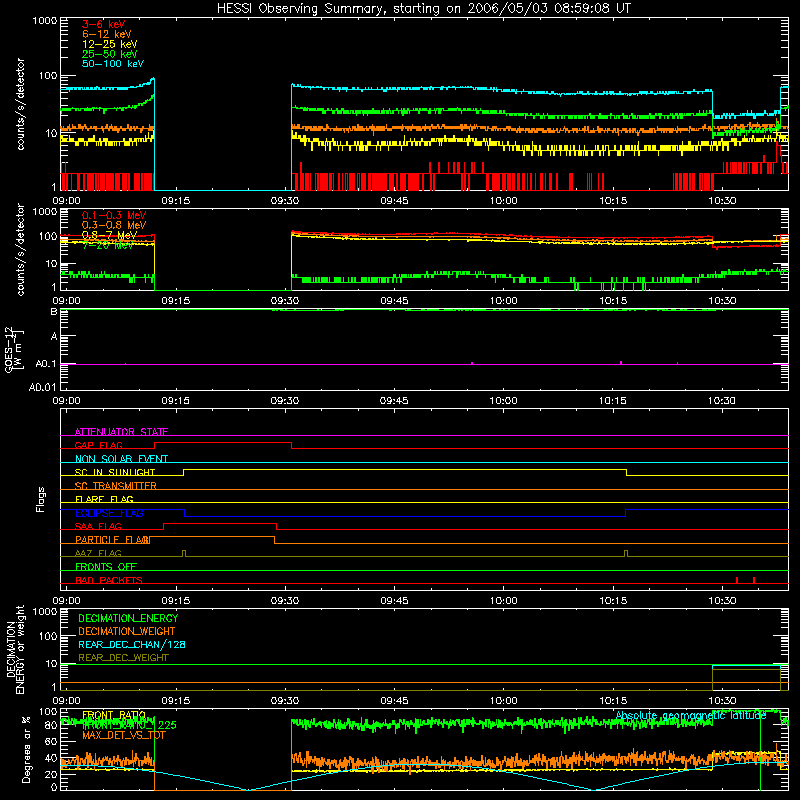
Task: Select the PARTICLE_FLAG label
Action: coord(112,539)
